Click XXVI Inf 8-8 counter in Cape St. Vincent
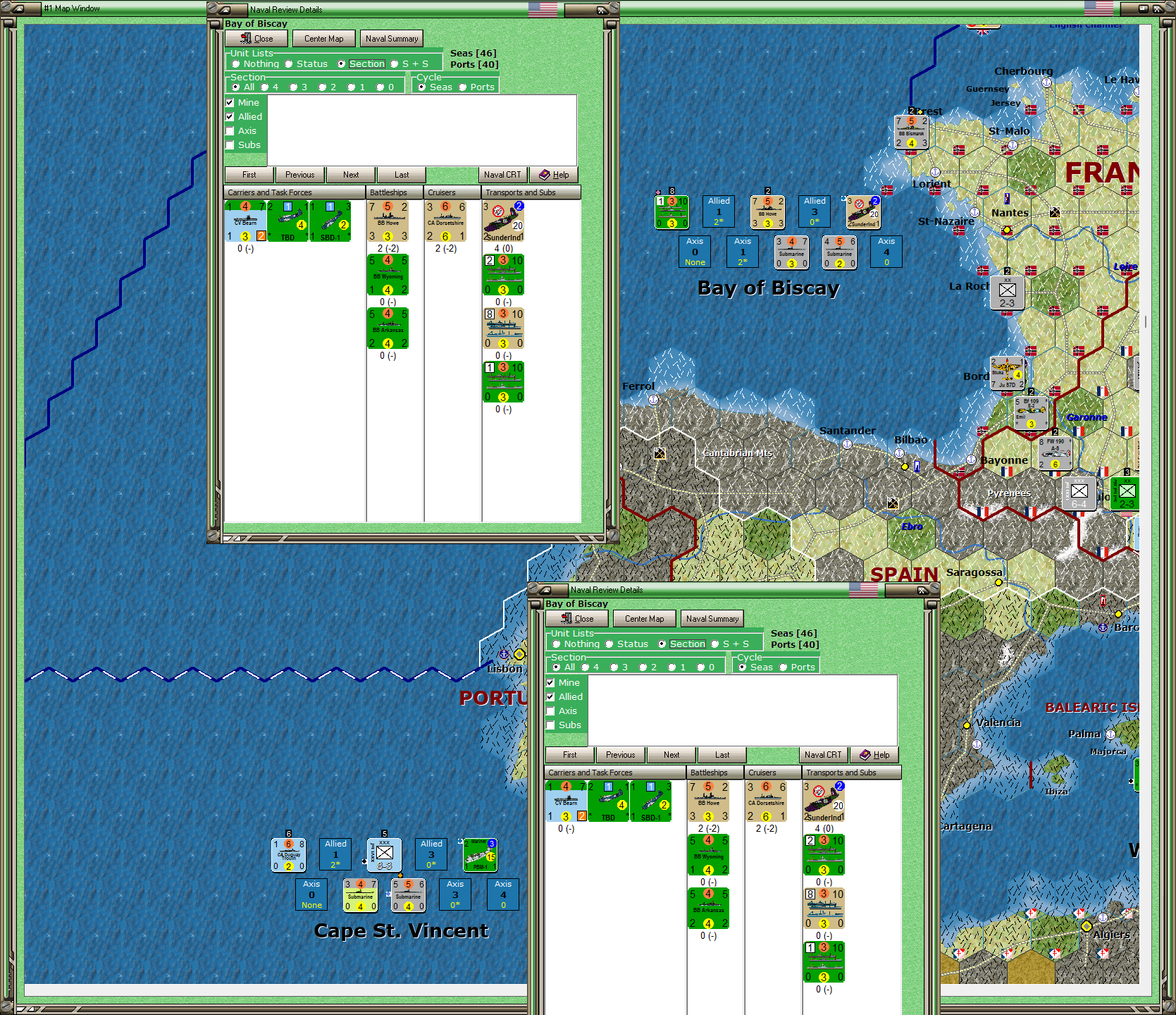 point(384,854)
